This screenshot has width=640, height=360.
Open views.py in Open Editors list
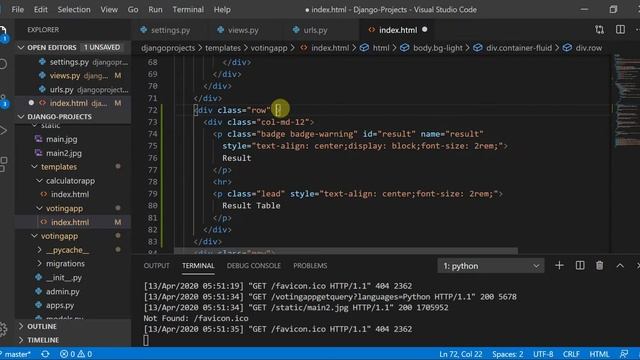(x=73, y=76)
